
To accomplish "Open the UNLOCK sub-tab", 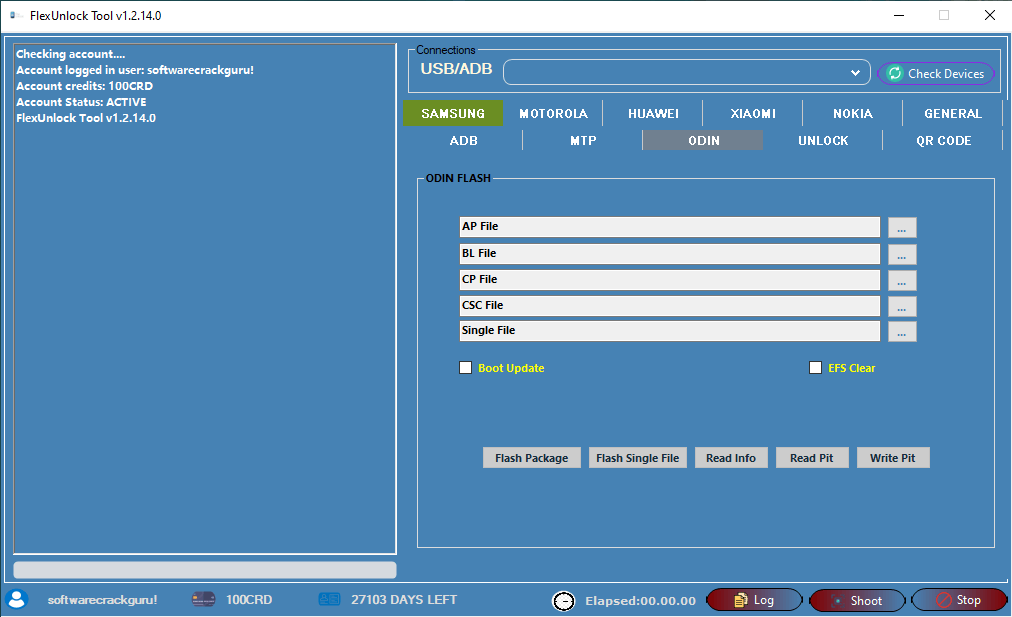I will point(823,141).
